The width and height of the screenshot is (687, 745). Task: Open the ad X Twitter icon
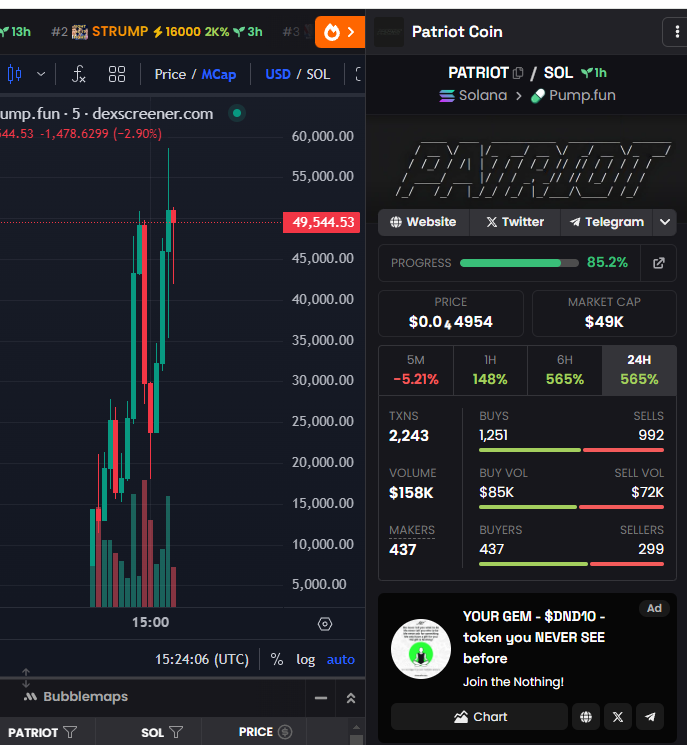(618, 716)
